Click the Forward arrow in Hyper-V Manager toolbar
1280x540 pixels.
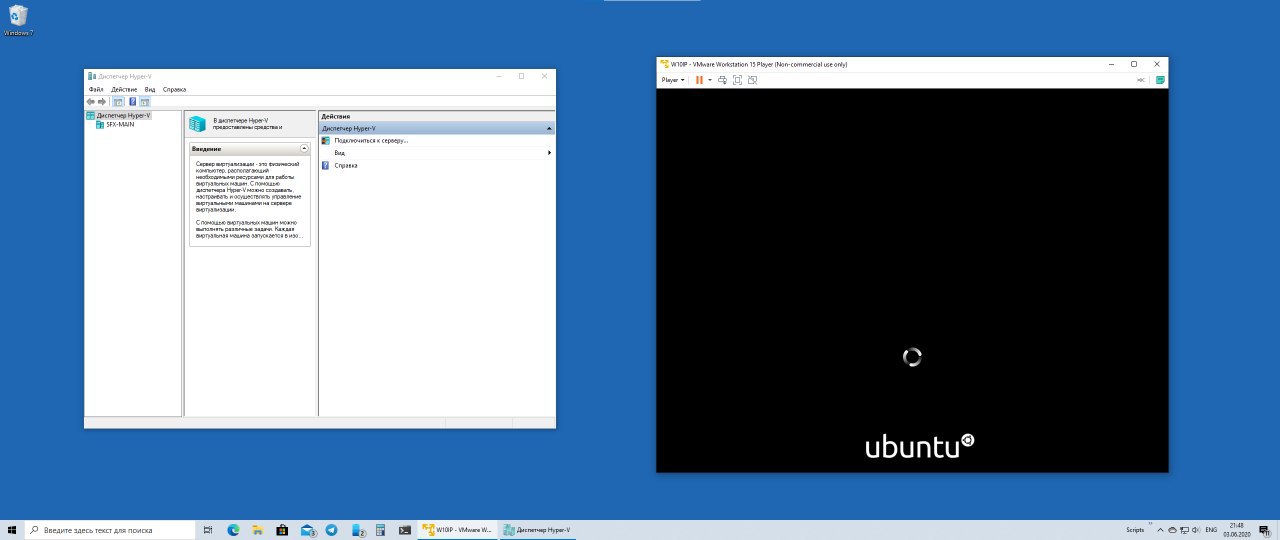tap(102, 101)
